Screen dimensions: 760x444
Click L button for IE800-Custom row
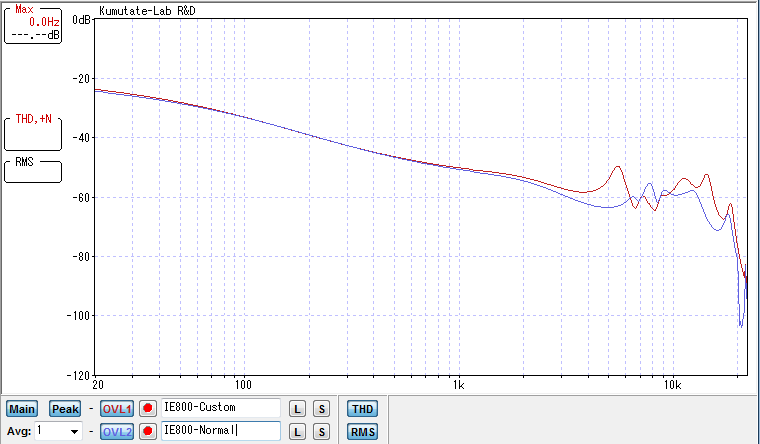point(297,409)
